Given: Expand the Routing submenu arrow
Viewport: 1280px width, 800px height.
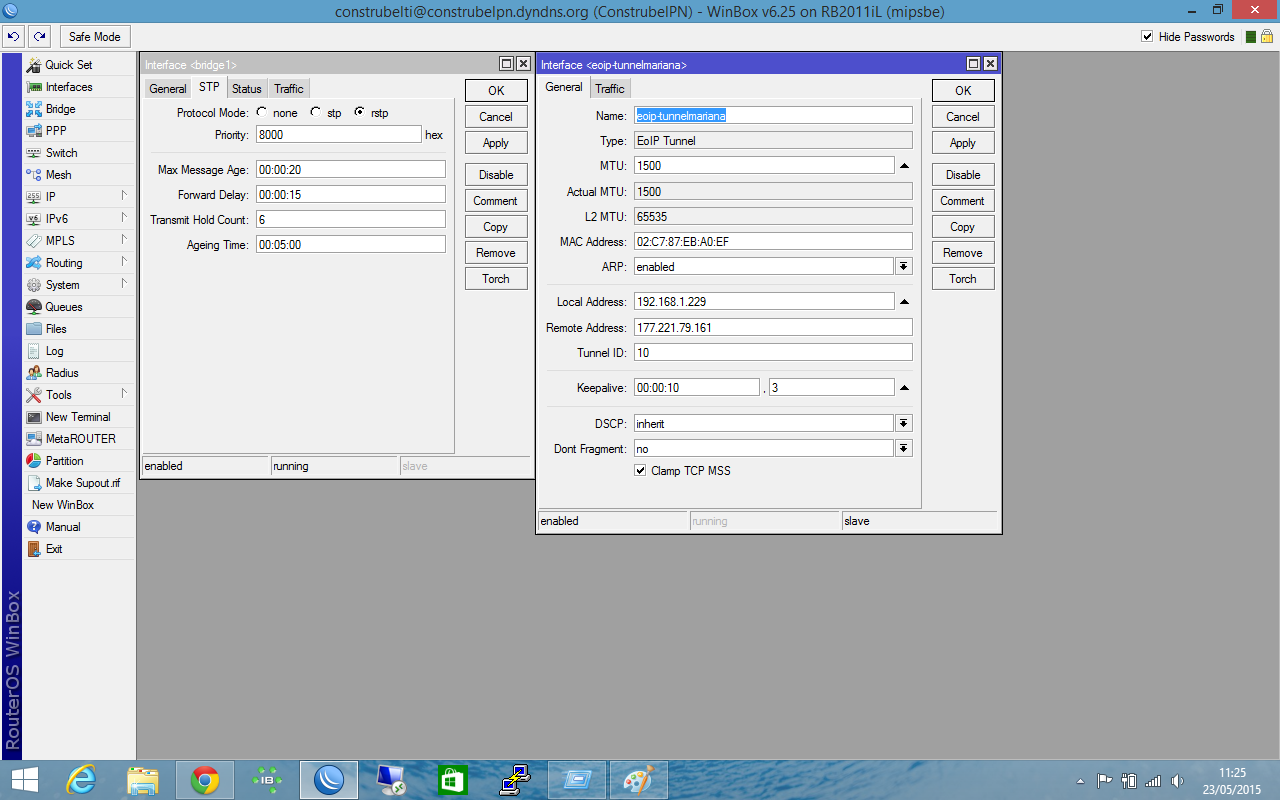Looking at the screenshot, I should coord(124,262).
